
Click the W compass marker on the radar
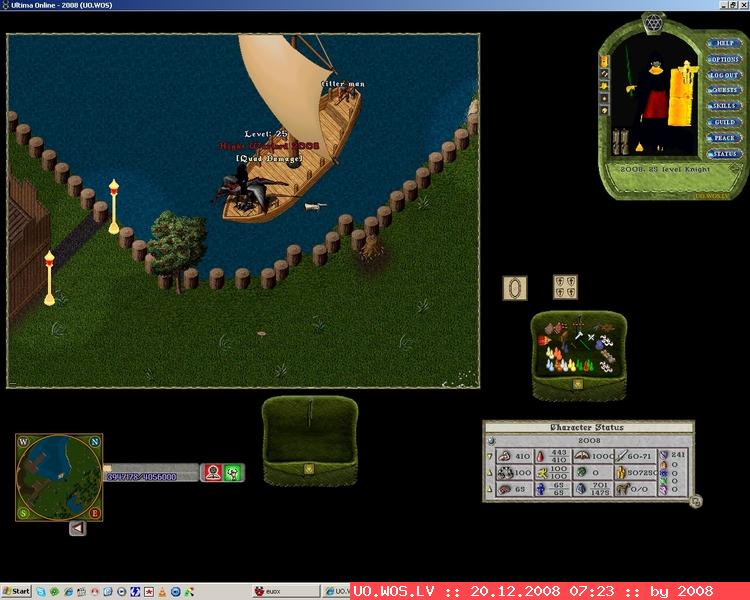[23, 442]
